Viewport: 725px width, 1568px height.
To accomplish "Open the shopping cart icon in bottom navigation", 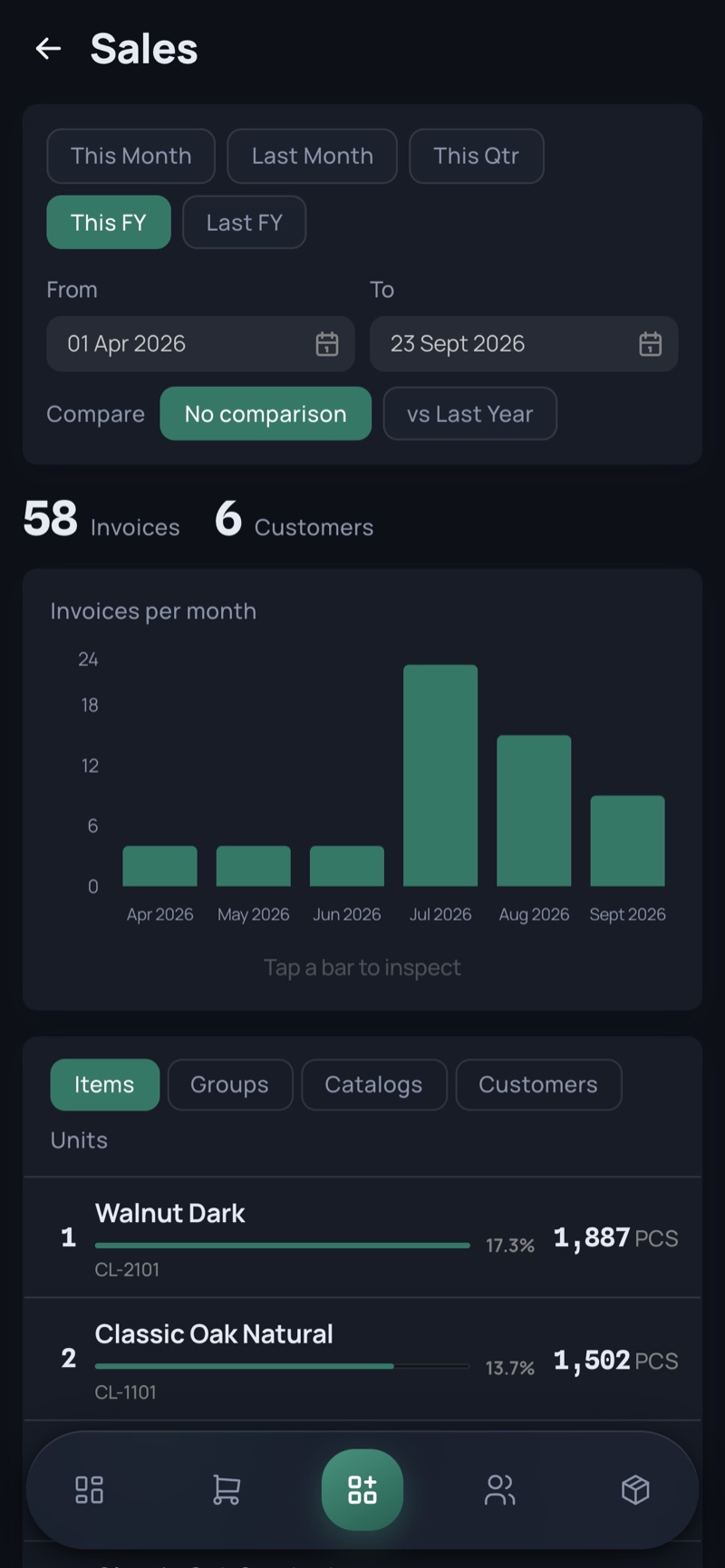I will click(226, 1490).
